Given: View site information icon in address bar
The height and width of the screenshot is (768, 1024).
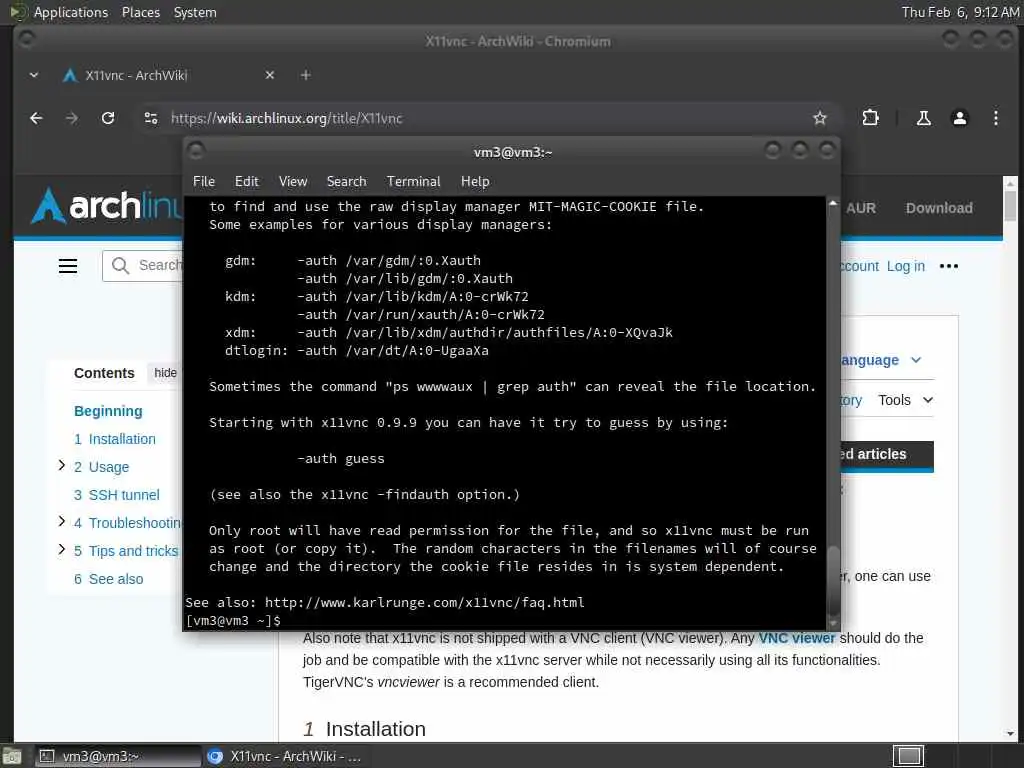Looking at the screenshot, I should pyautogui.click(x=151, y=118).
